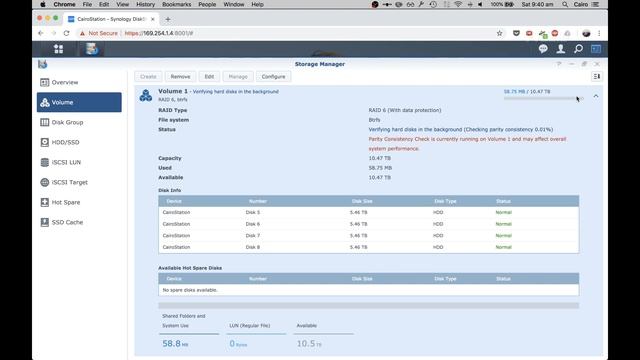
Task: Open the Window menu
Action: (x=234, y=4)
